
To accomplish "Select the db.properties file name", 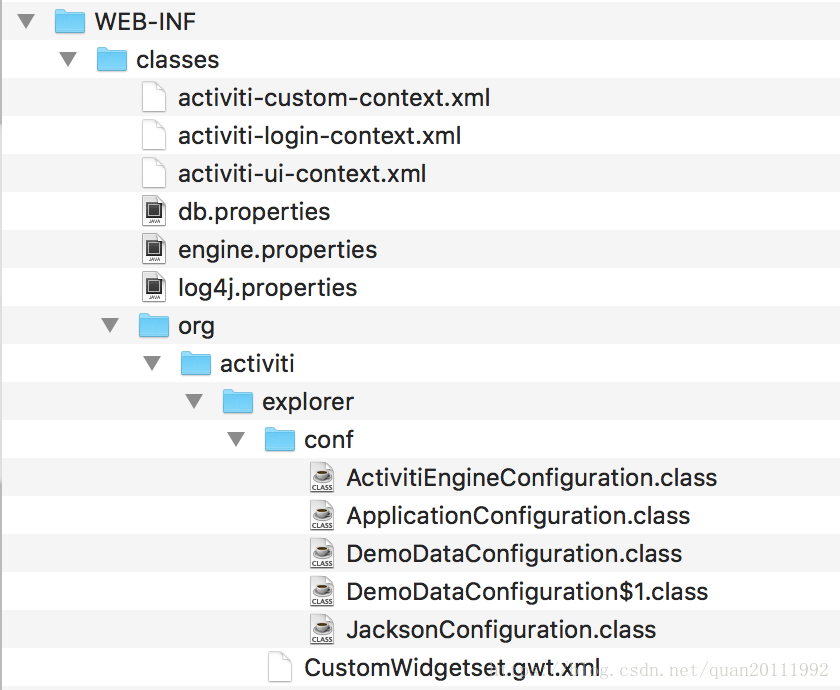I will pyautogui.click(x=254, y=212).
